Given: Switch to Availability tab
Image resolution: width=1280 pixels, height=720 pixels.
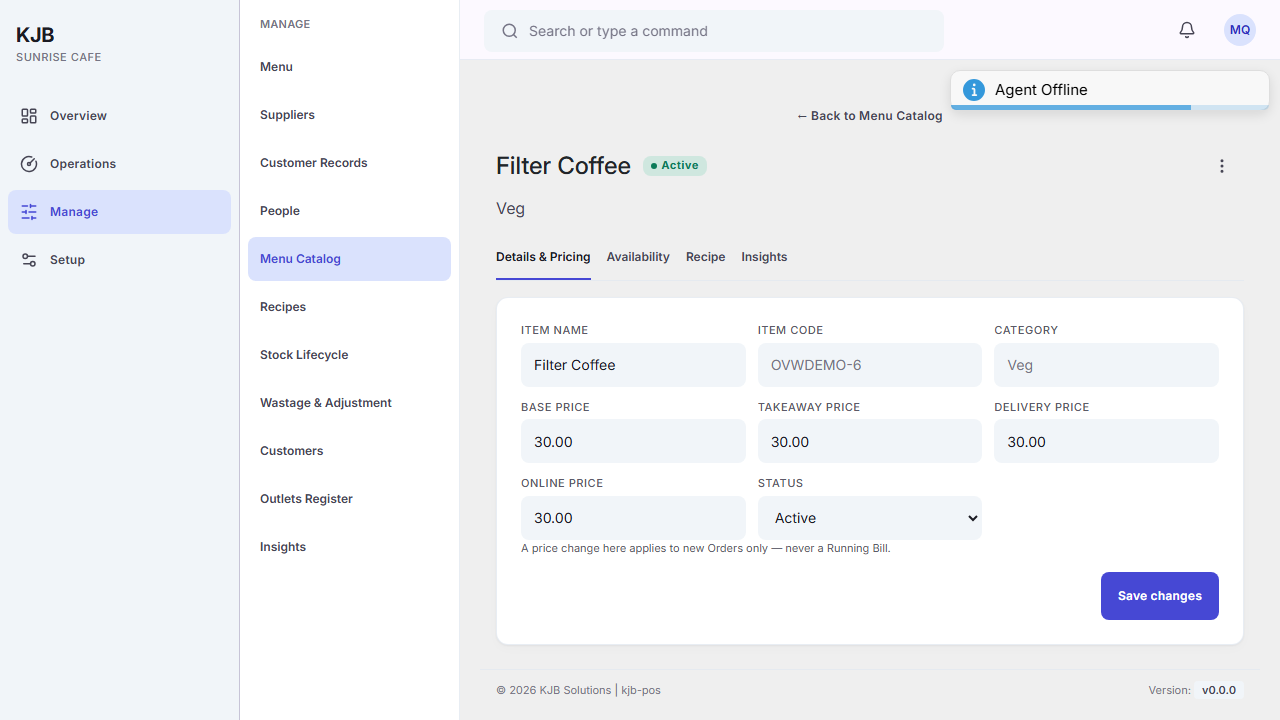Looking at the screenshot, I should 638,257.
